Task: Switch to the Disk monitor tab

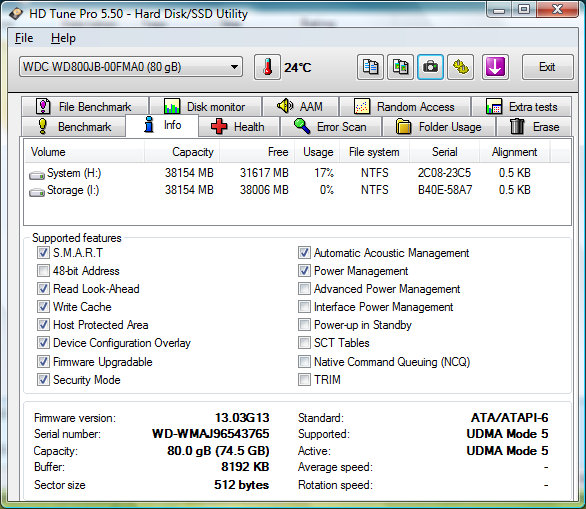Action: click(x=206, y=107)
